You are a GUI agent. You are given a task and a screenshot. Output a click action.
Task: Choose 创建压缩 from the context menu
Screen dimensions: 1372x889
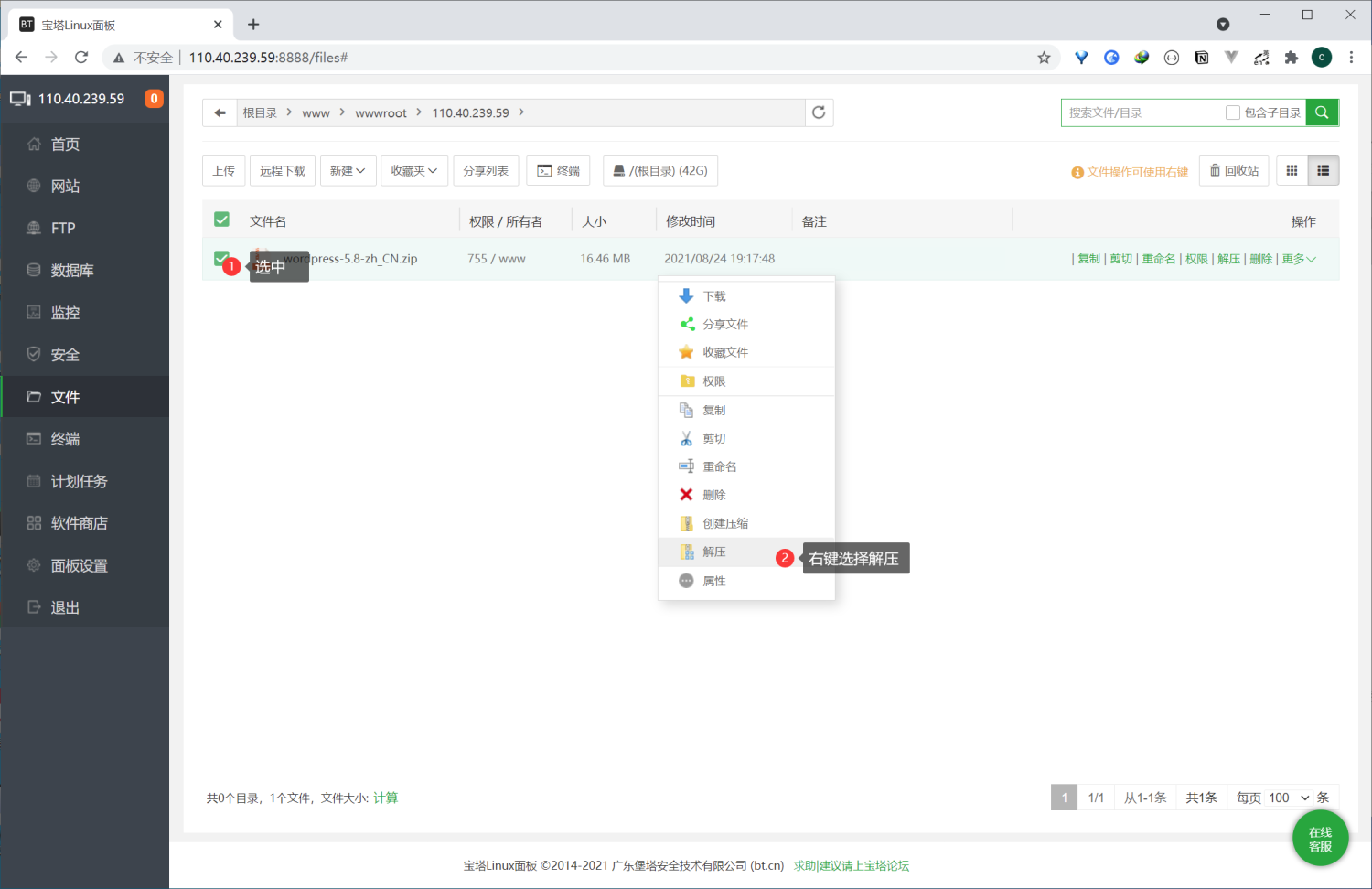click(746, 523)
